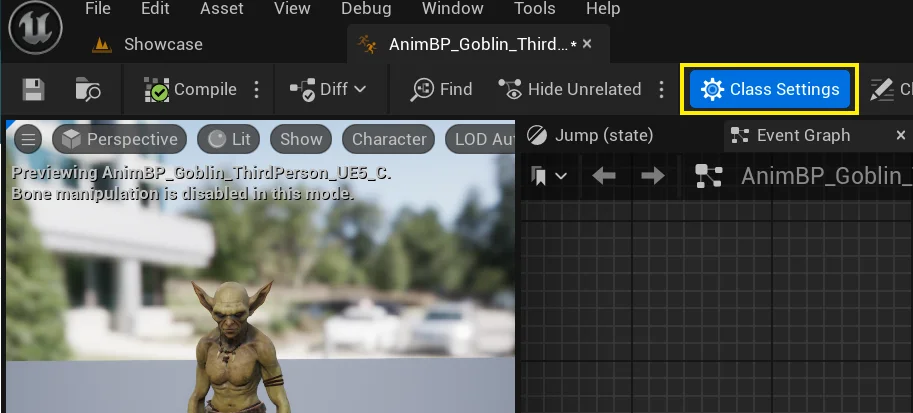This screenshot has height=413, width=913.
Task: Navigate back with the left arrow
Action: [x=603, y=176]
